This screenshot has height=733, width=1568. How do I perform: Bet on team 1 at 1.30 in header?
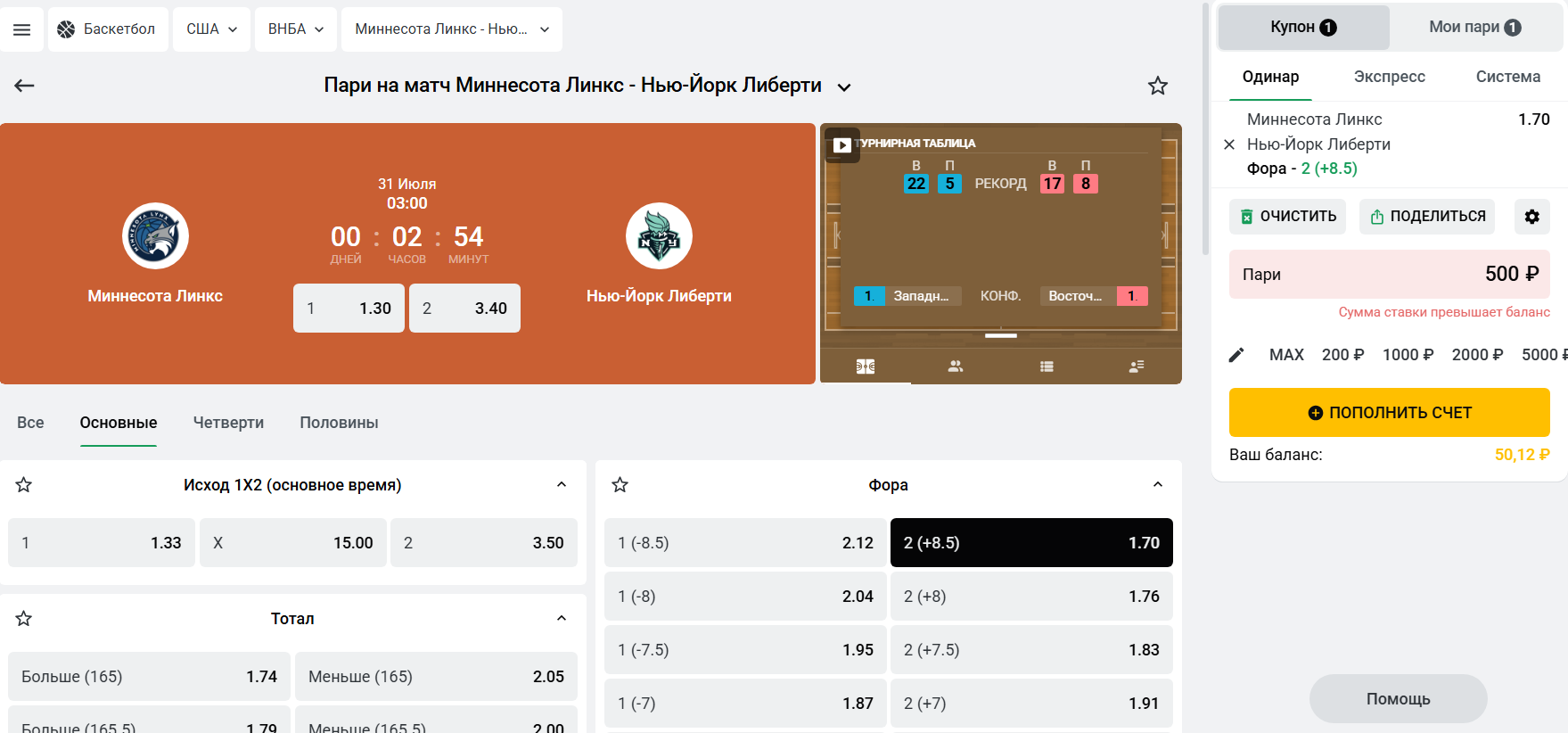pos(349,309)
